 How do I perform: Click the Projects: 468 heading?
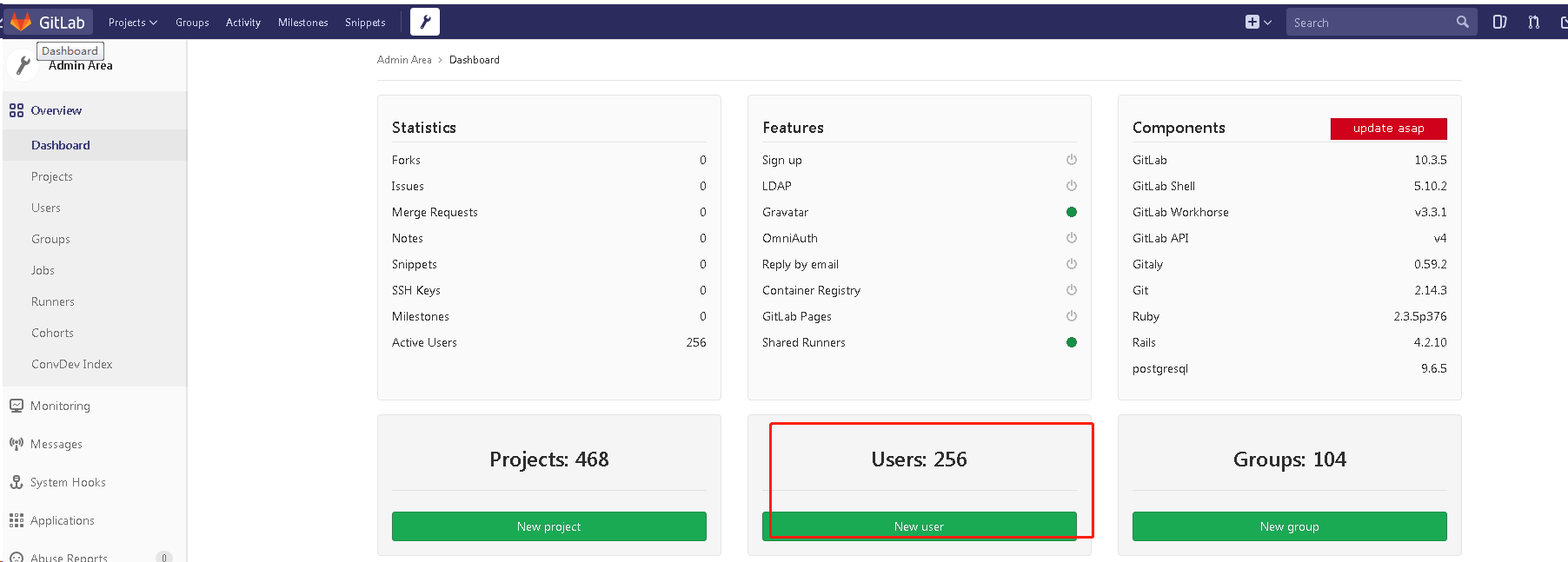(549, 460)
